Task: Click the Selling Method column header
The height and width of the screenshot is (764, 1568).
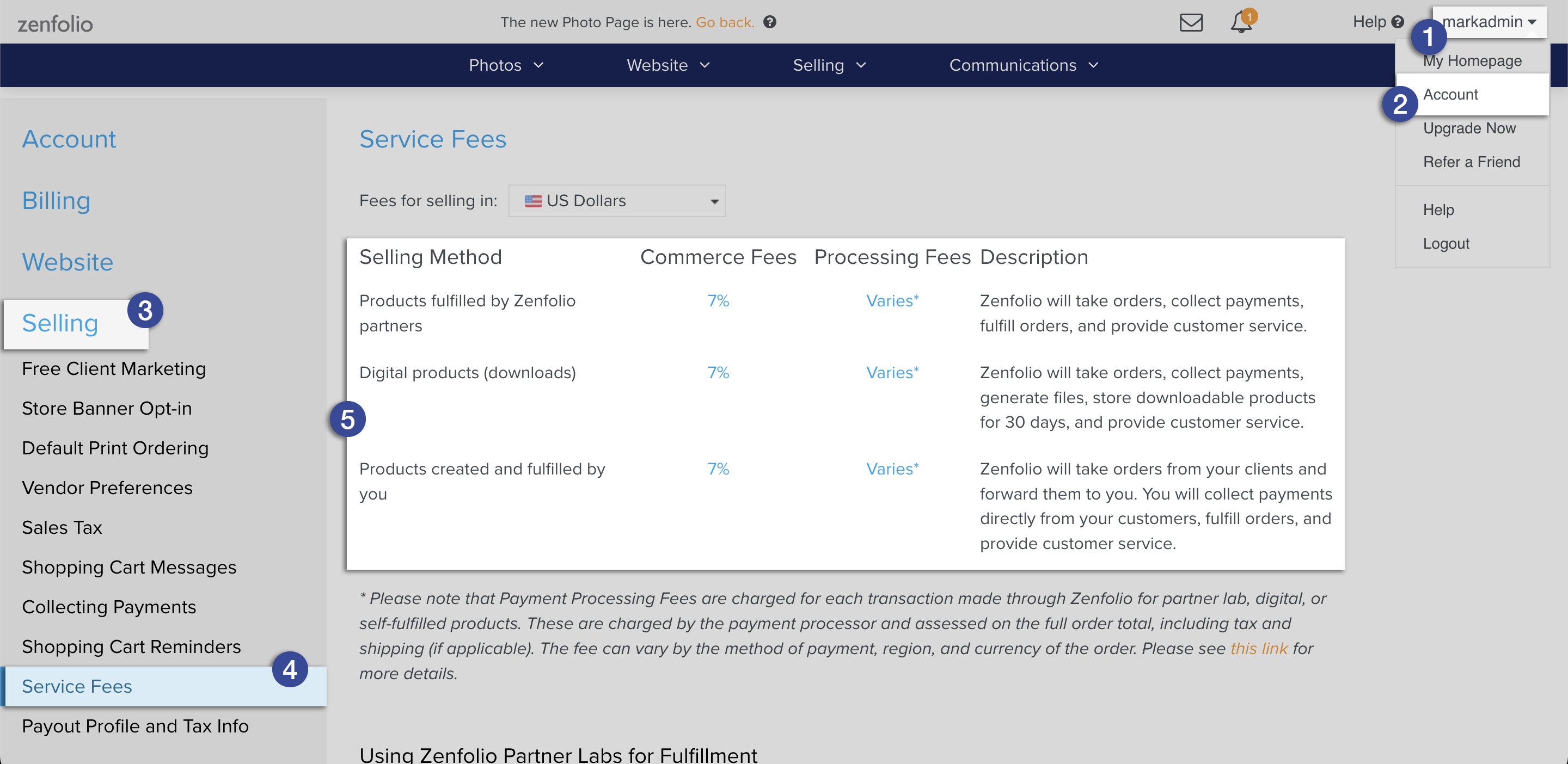Action: [430, 257]
